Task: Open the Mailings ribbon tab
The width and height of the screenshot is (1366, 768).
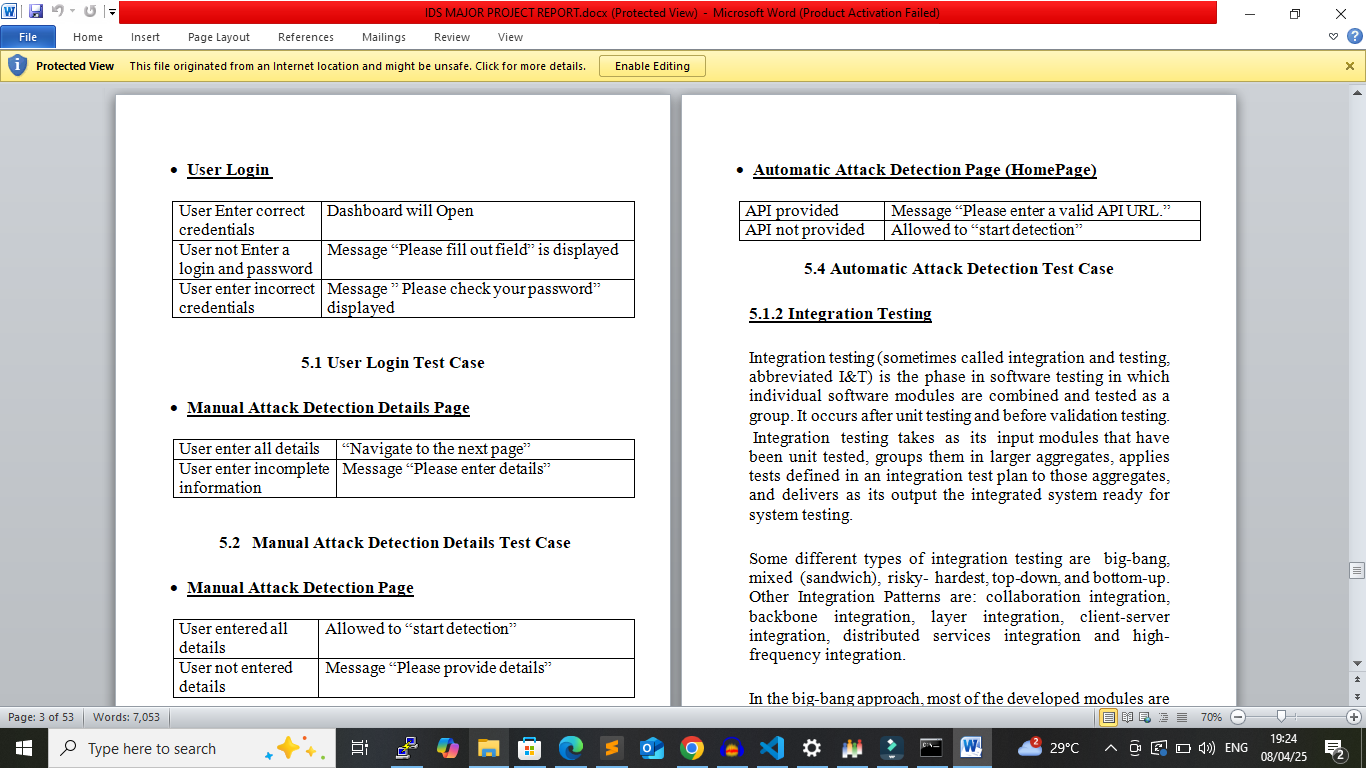Action: 384,37
